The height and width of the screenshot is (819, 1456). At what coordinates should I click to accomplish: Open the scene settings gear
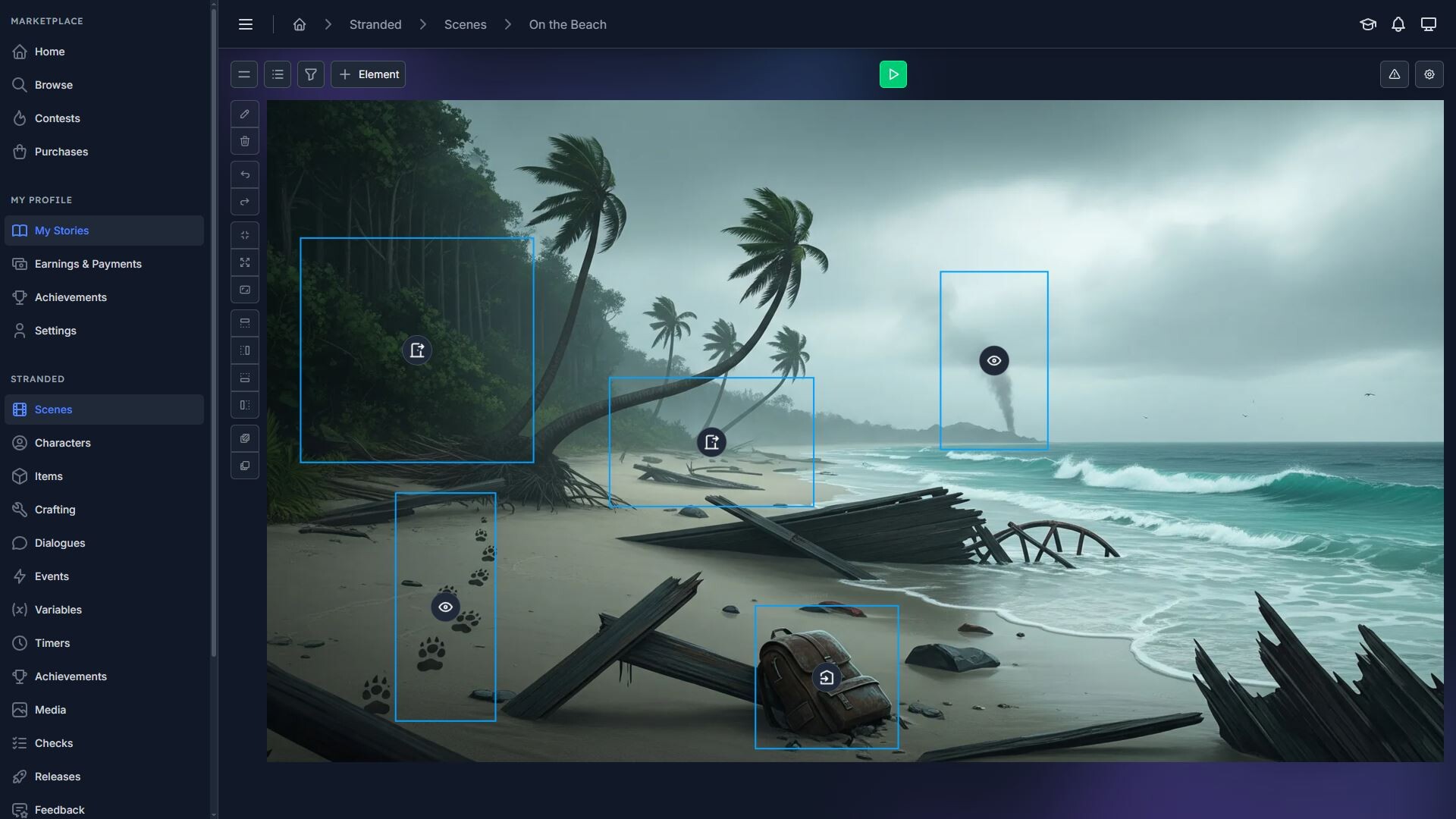pyautogui.click(x=1429, y=74)
